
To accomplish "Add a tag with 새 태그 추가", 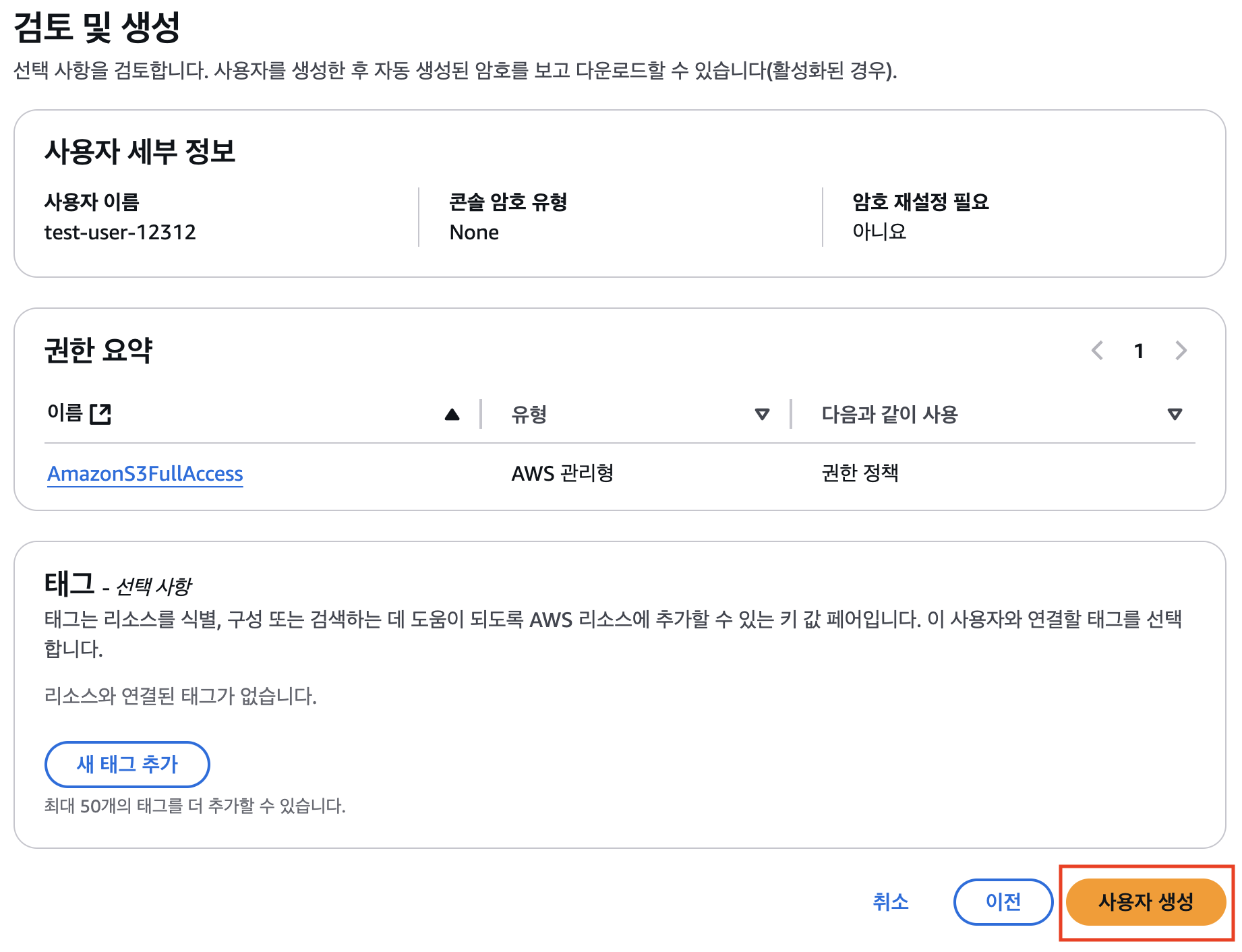I will 127,764.
